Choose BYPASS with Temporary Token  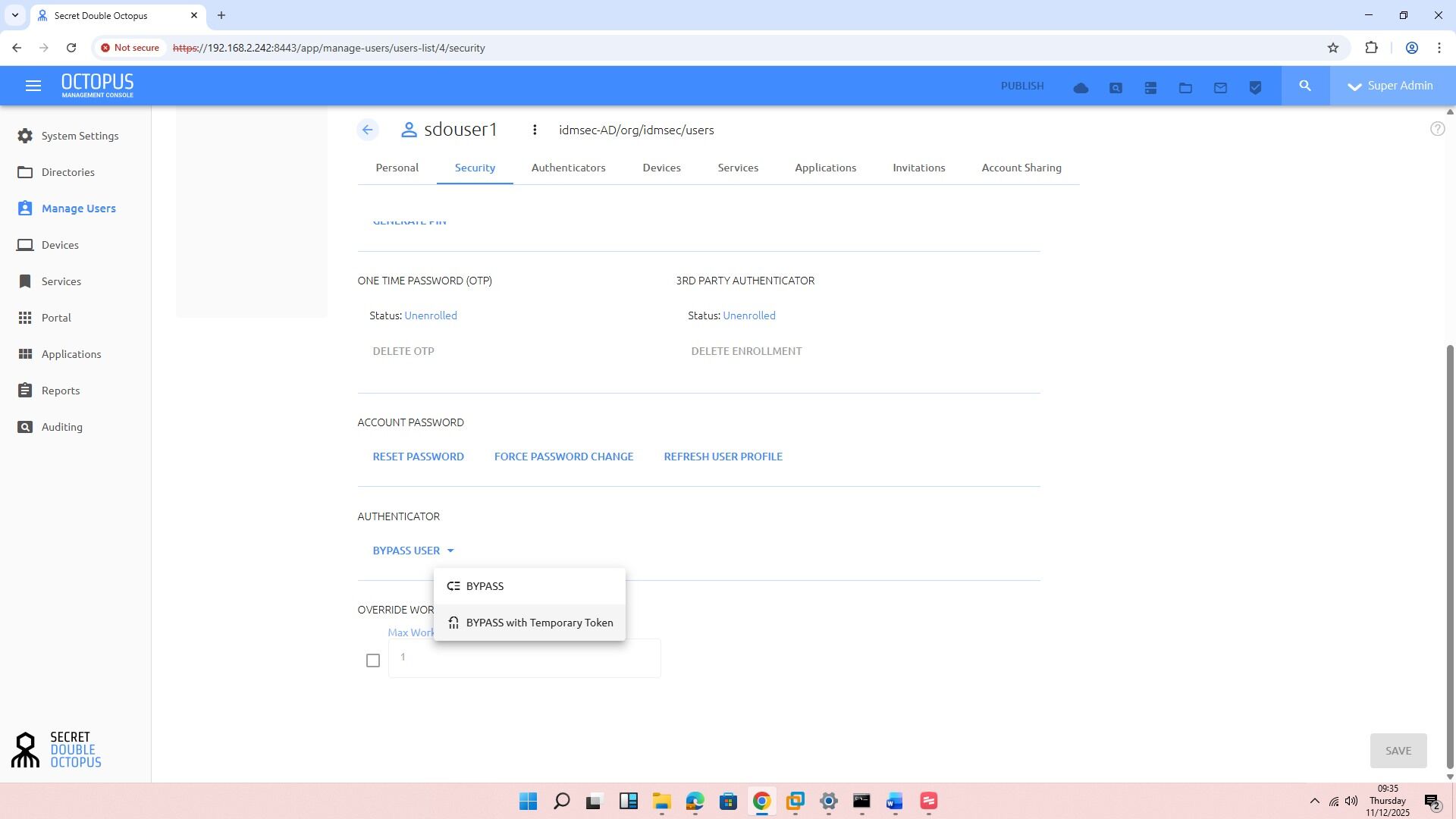(x=529, y=623)
